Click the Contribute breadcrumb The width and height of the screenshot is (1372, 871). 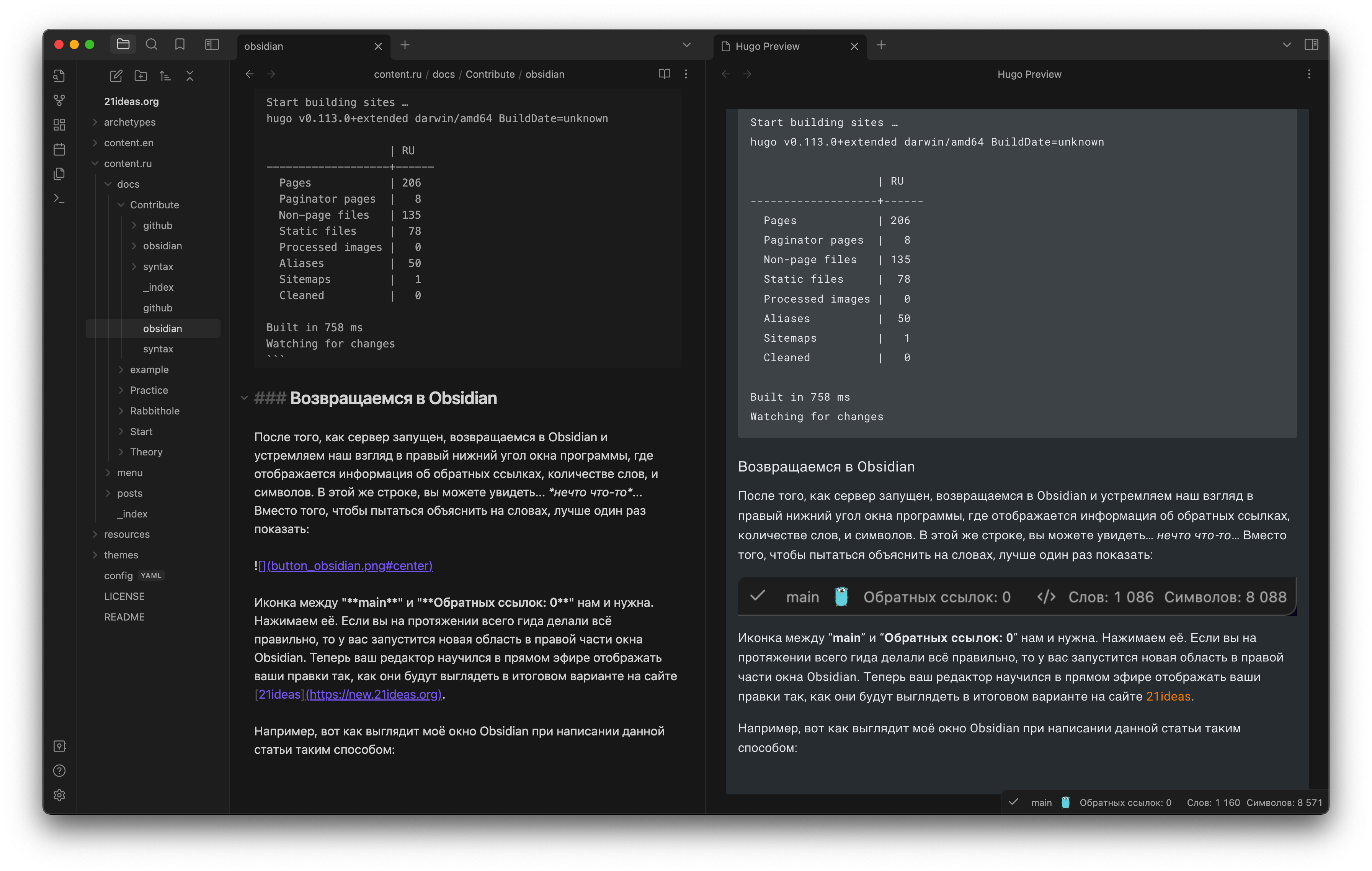[490, 74]
